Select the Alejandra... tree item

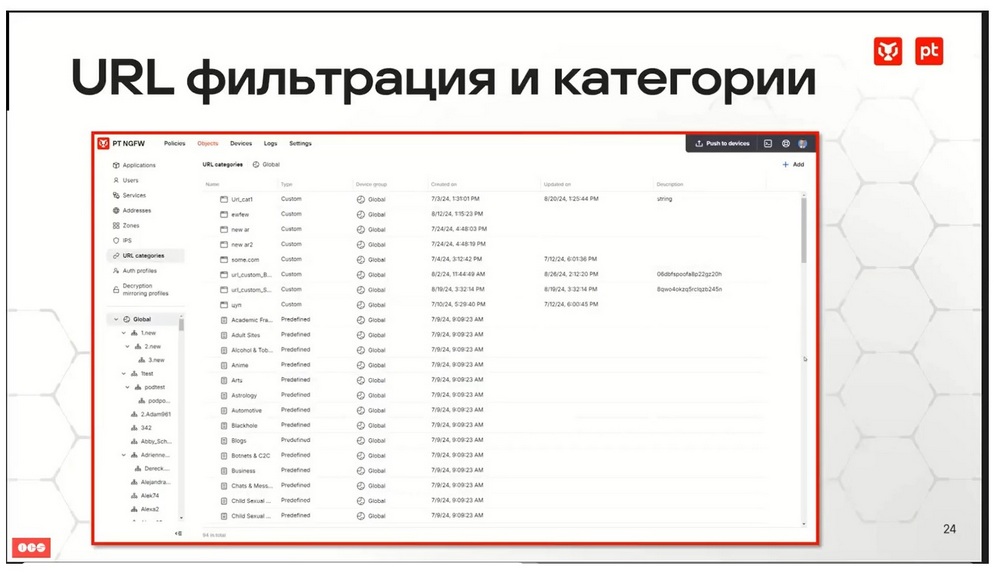click(151, 482)
